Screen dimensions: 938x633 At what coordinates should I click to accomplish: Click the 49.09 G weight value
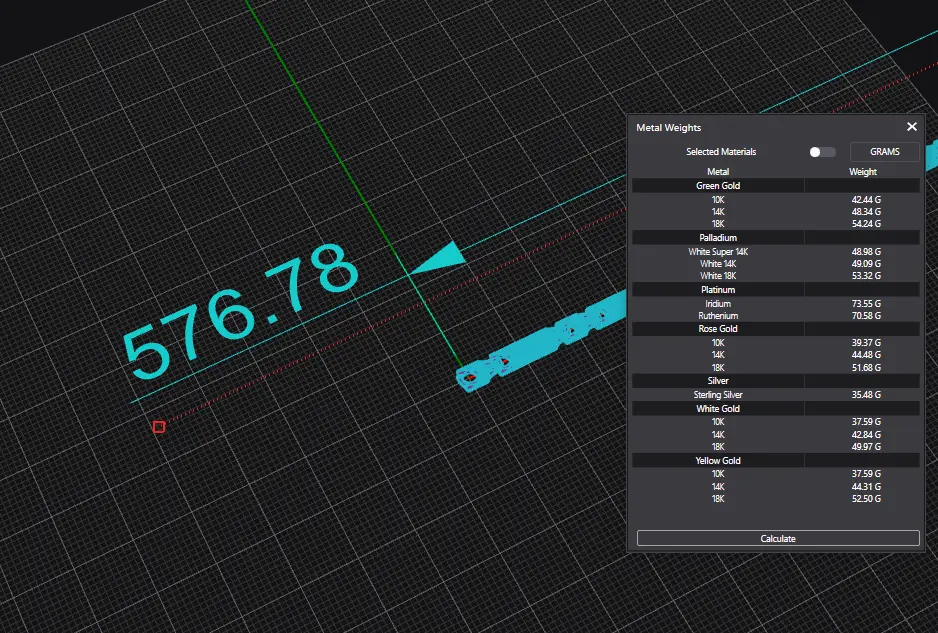click(x=866, y=264)
